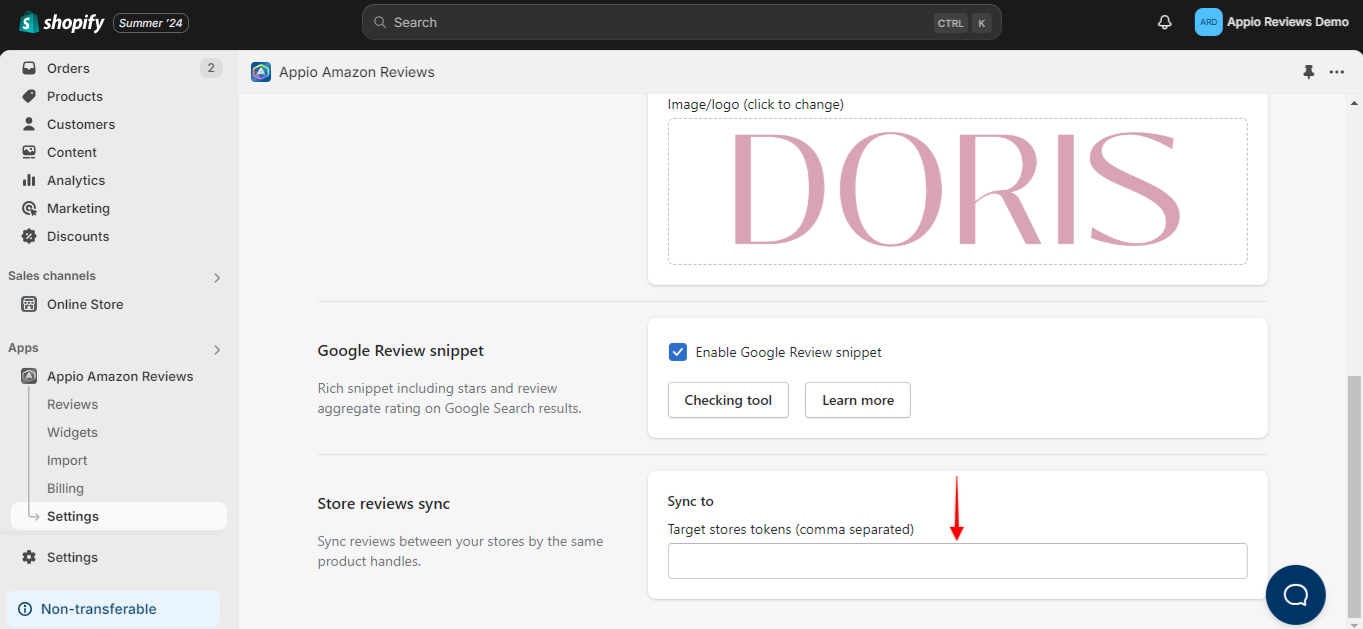Click the Content sidebar icon

tap(29, 152)
